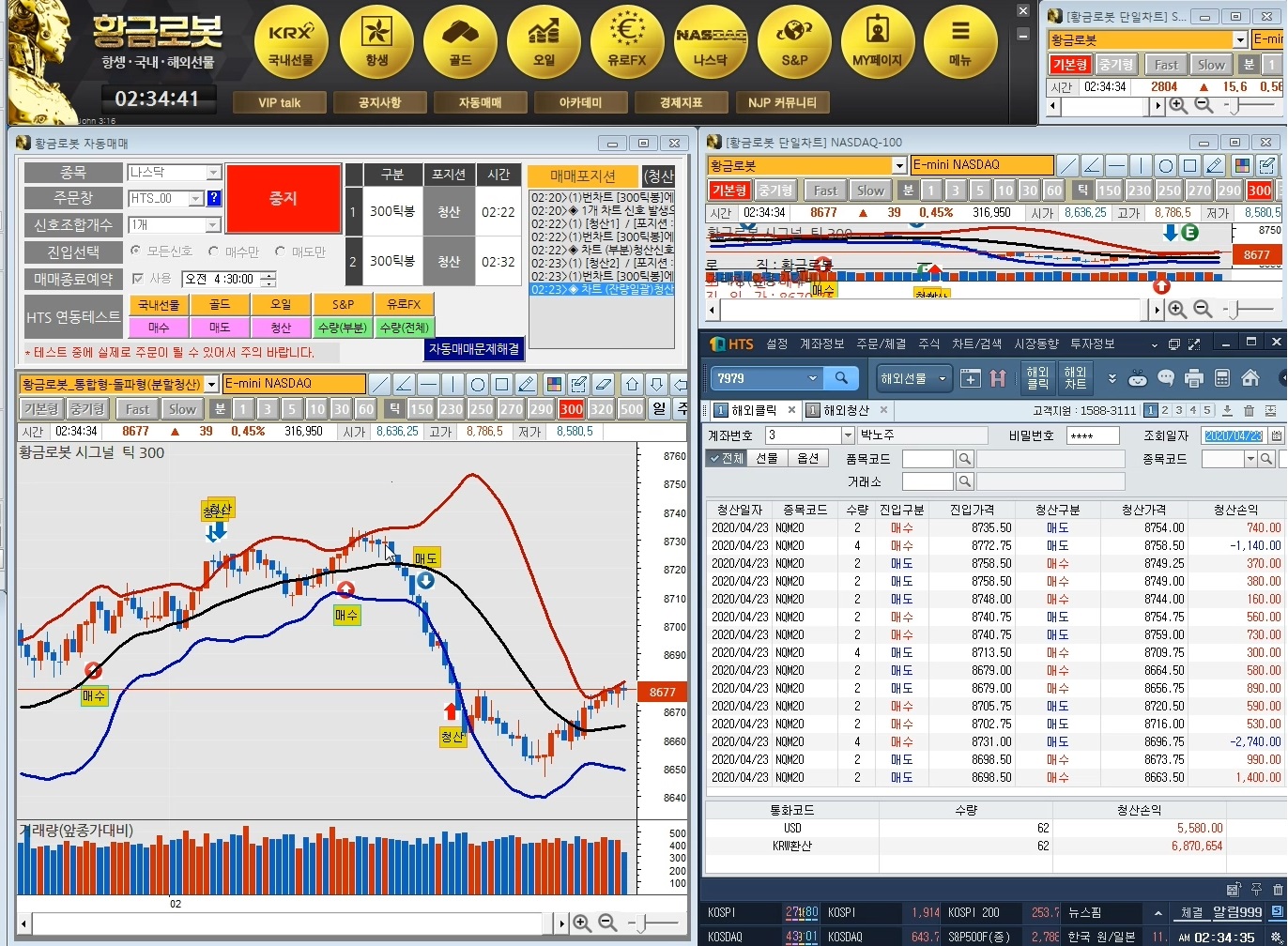
Task: Open the 주문창 HTS_00 dropdown
Action: (196, 199)
